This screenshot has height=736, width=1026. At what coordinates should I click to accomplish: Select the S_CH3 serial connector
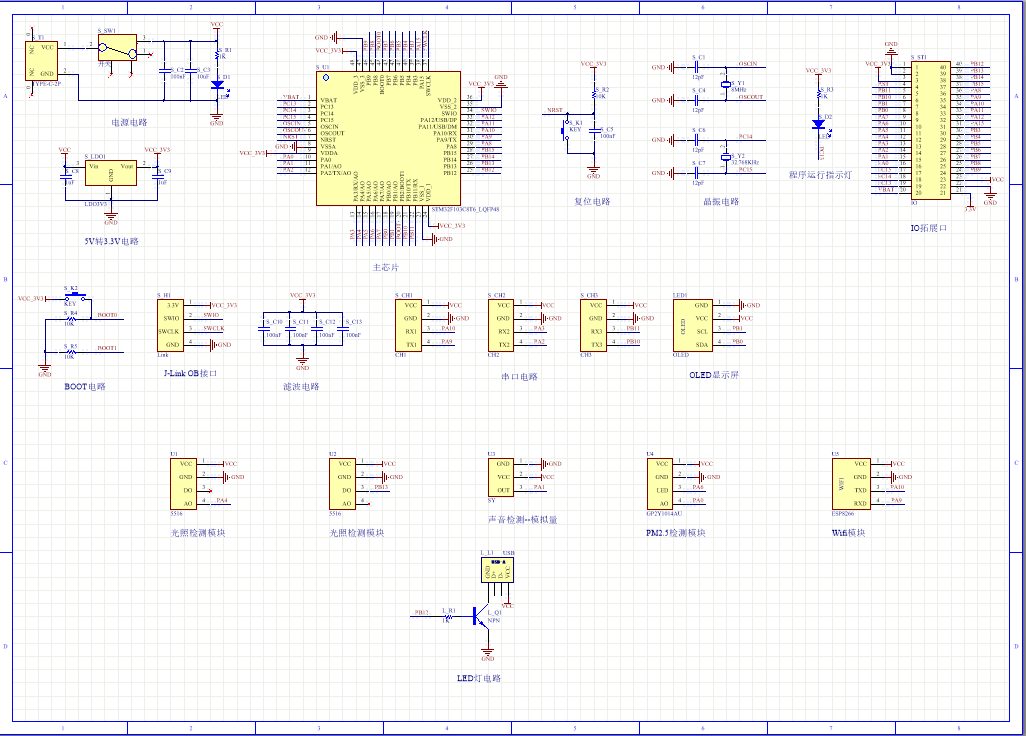(x=593, y=325)
